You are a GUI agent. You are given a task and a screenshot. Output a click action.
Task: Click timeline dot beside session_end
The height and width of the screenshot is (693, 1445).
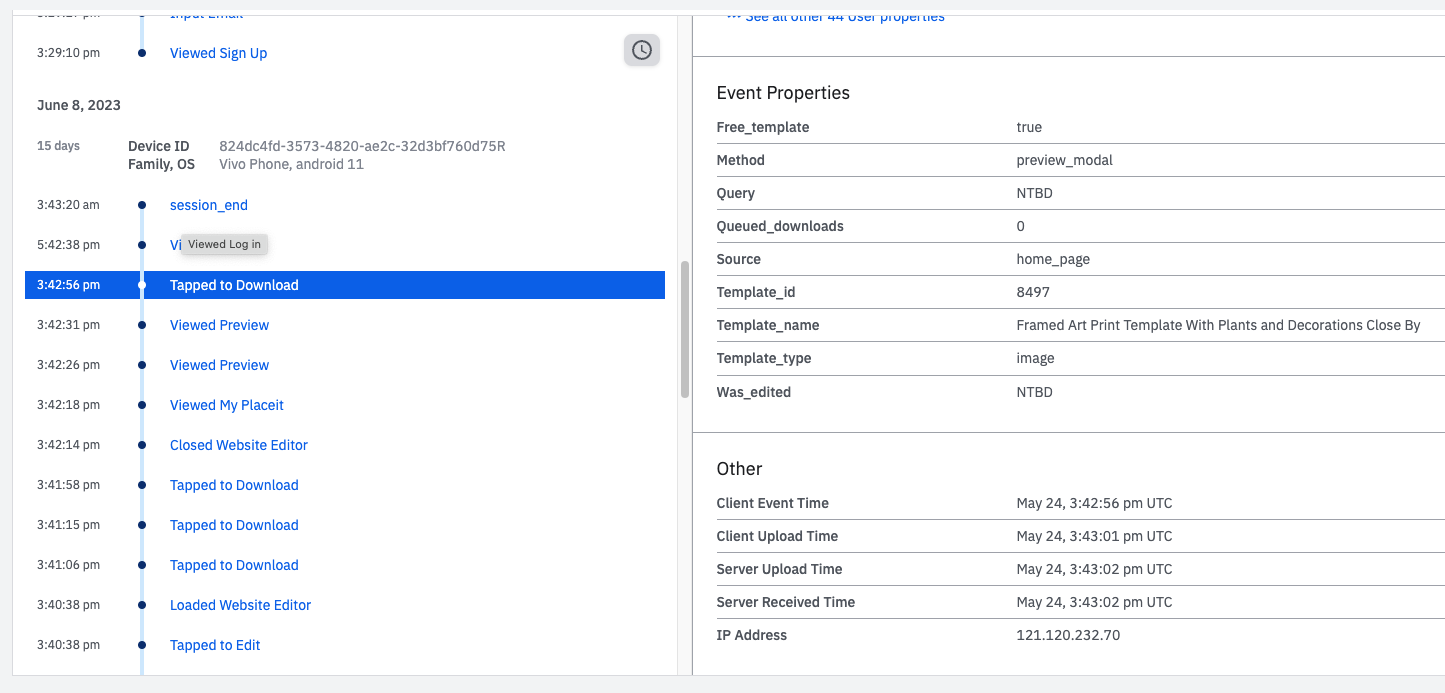[x=142, y=205]
